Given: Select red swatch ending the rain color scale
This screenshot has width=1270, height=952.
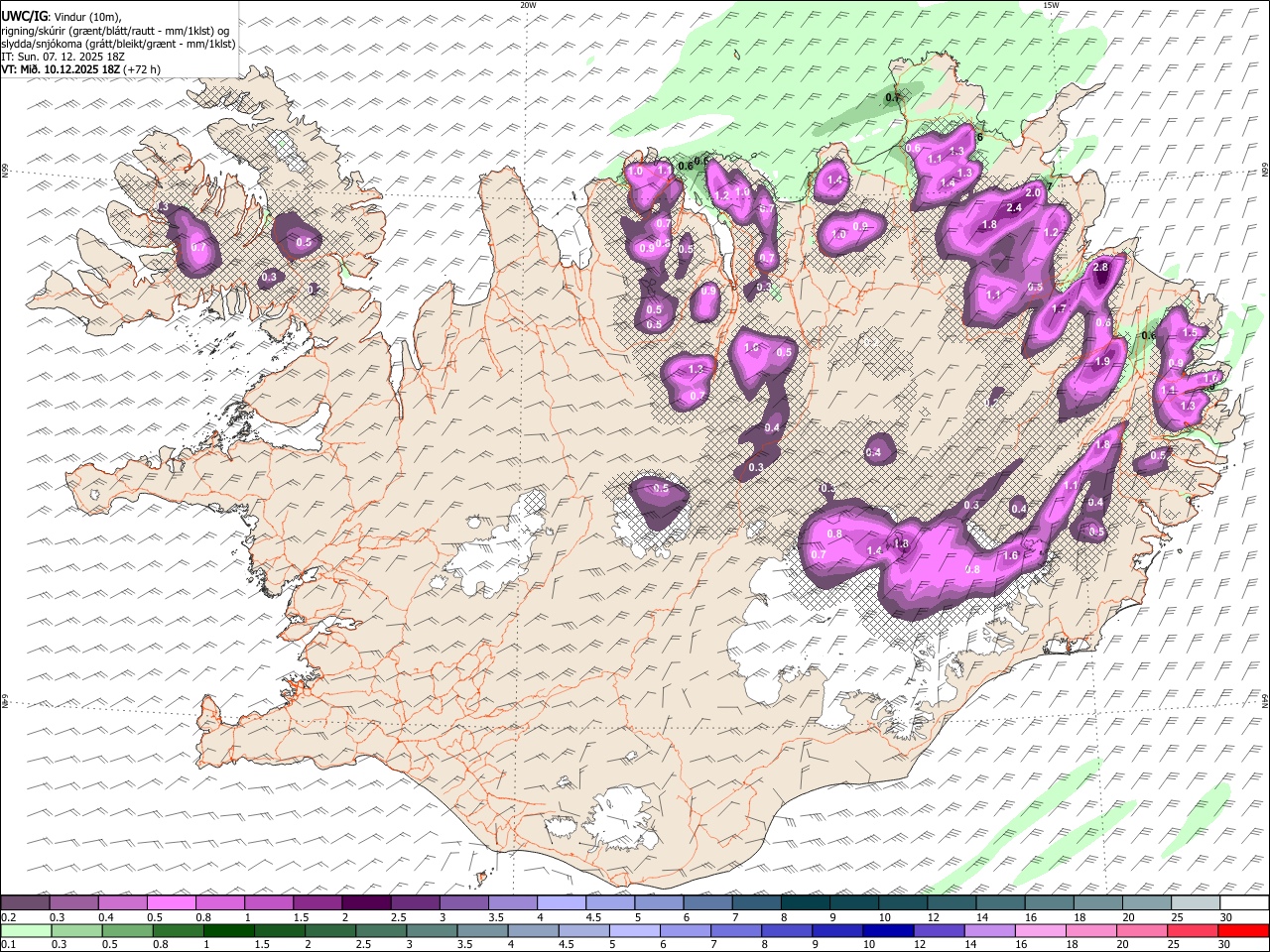Looking at the screenshot, I should point(1242,931).
